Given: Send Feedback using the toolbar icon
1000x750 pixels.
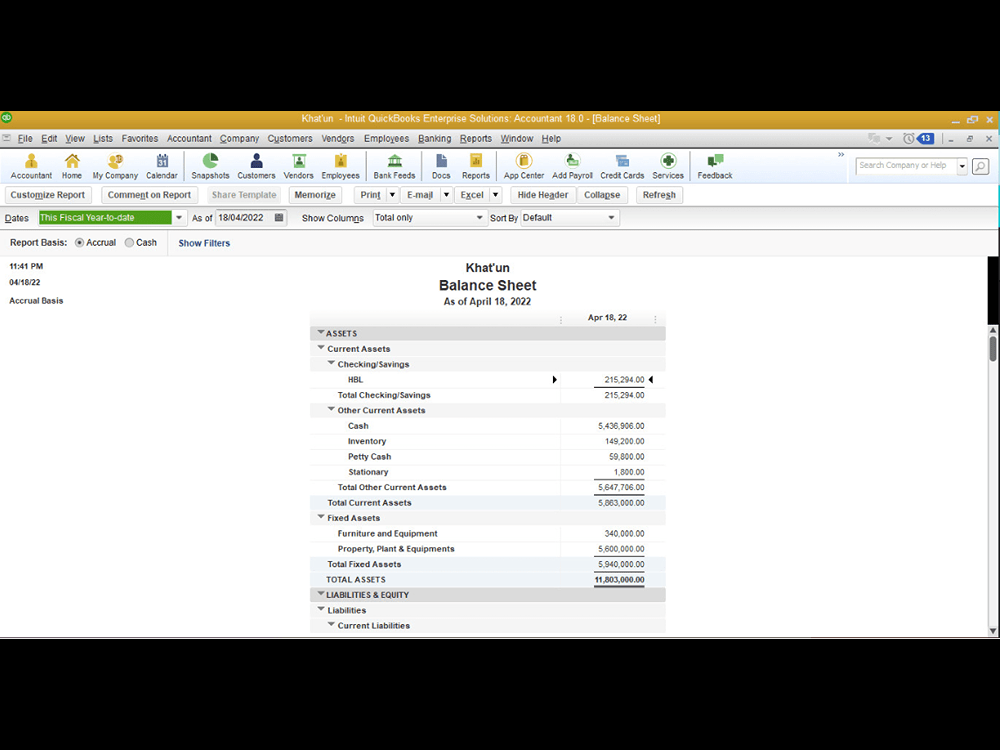Looking at the screenshot, I should tap(713, 165).
